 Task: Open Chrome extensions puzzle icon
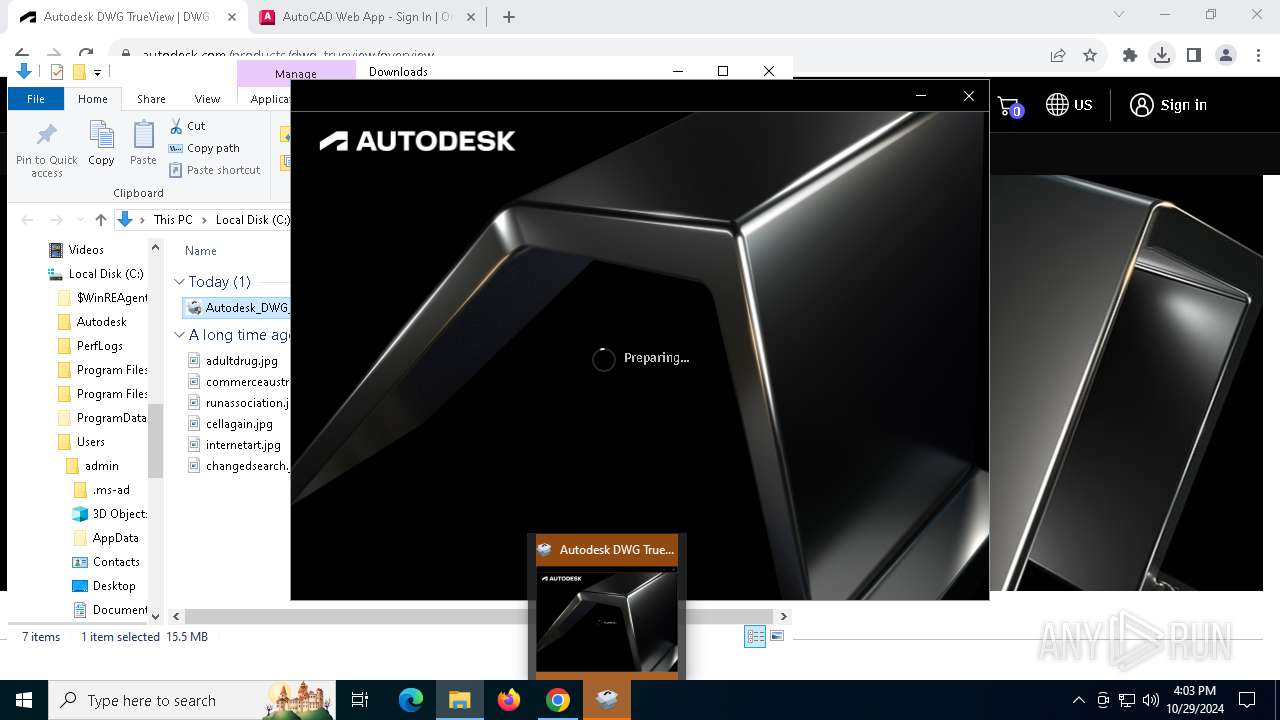(1130, 56)
